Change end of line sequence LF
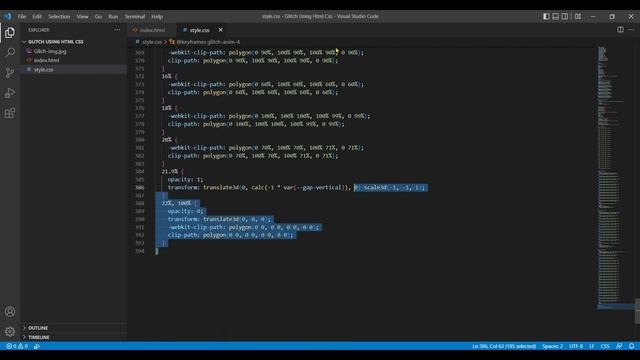 [x=591, y=346]
